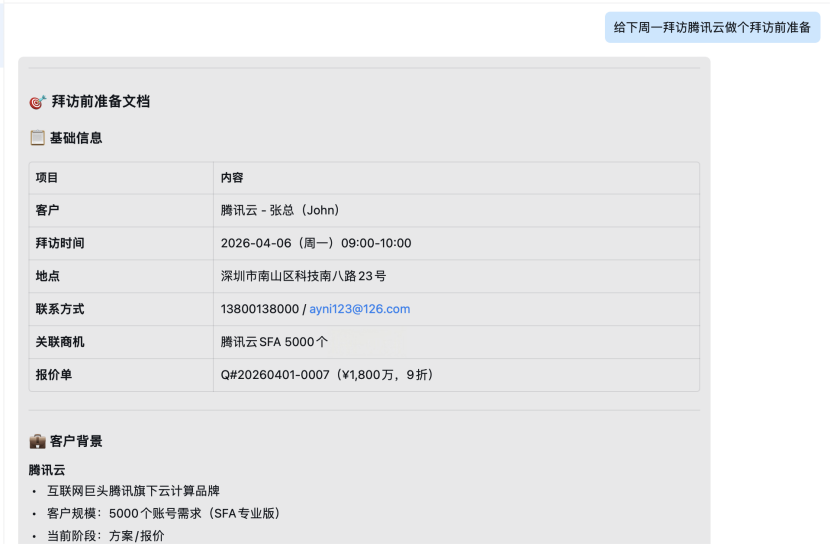Image resolution: width=830 pixels, height=544 pixels.
Task: Click the target emoji beside 拜访前准备文档
Action: coord(38,102)
